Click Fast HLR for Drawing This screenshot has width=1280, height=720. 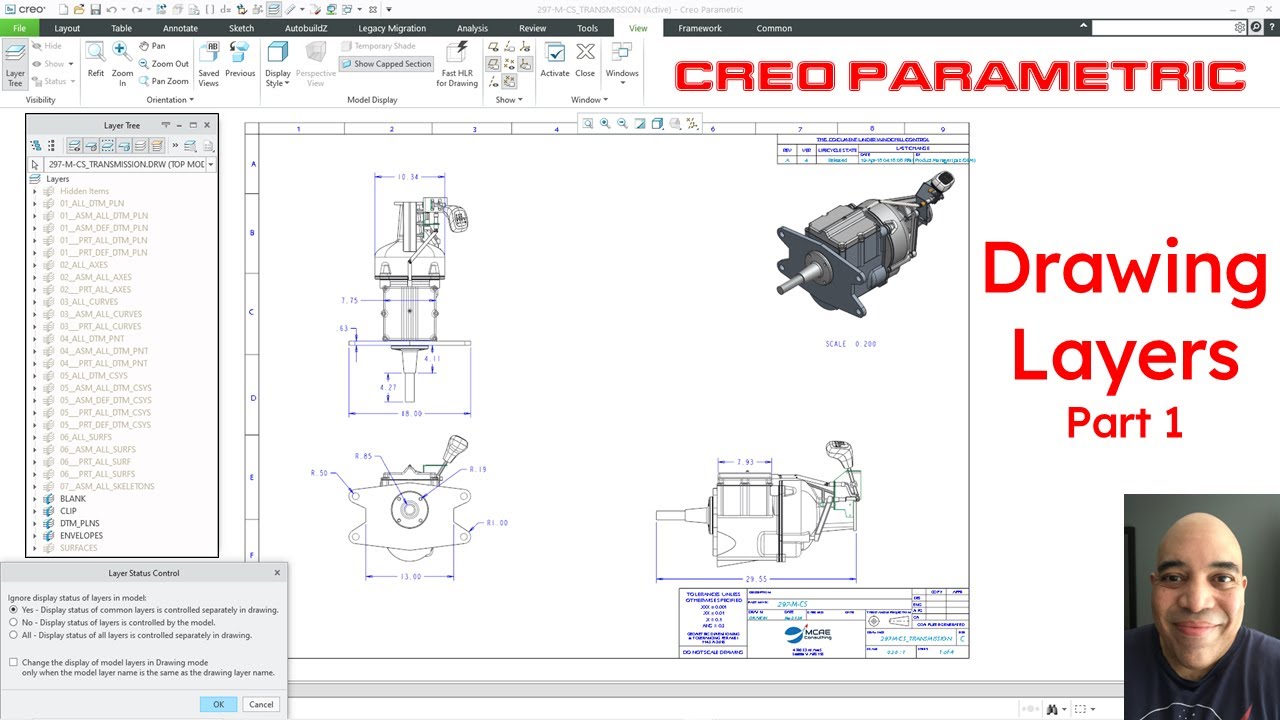(x=457, y=64)
